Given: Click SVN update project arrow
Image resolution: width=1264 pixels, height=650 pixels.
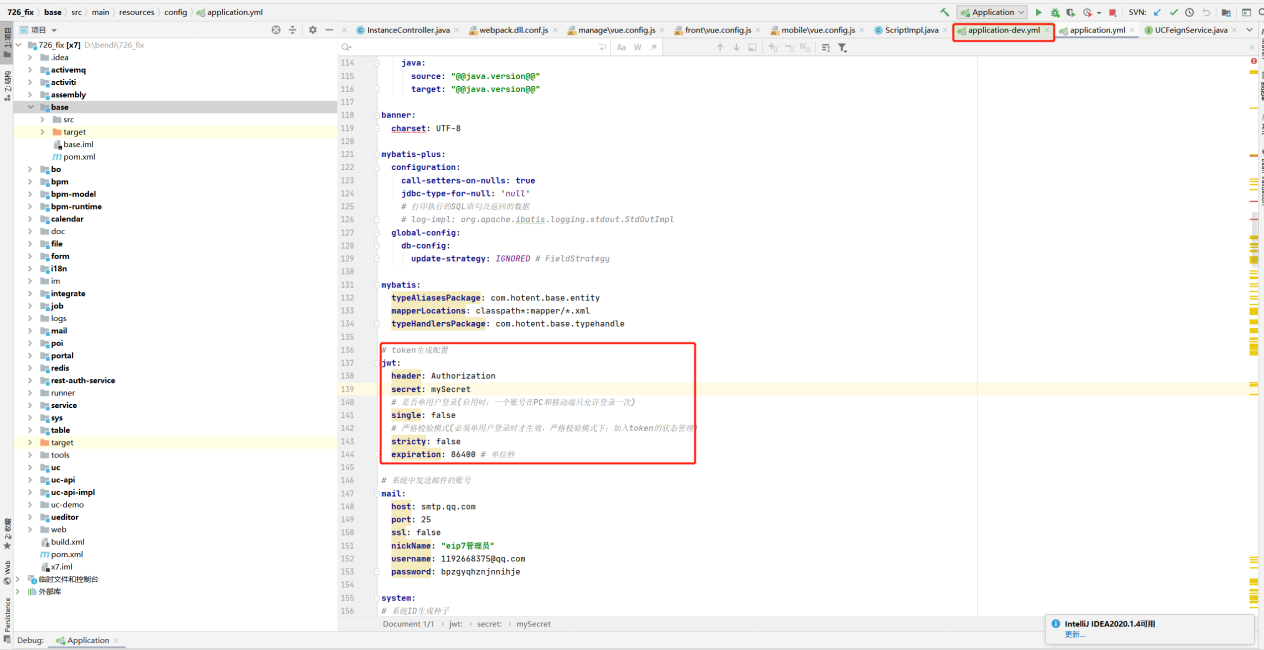Looking at the screenshot, I should point(1158,12).
